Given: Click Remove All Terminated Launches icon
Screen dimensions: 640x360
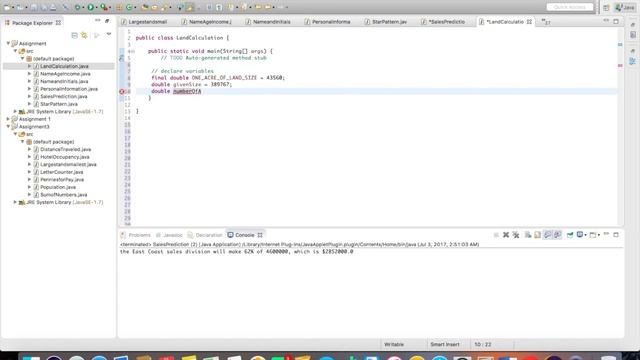Looking at the screenshot, I should pos(516,235).
